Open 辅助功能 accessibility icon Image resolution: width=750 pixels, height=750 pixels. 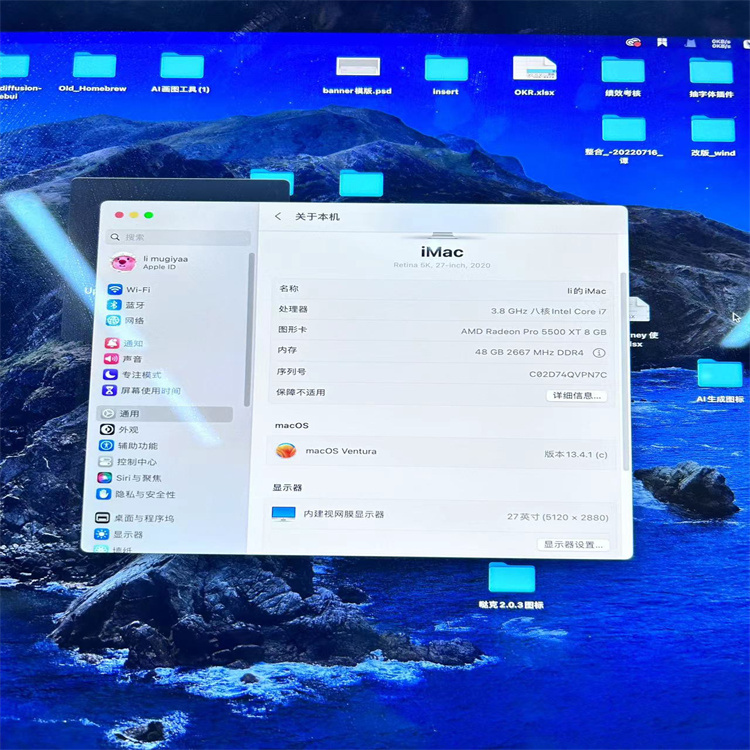pos(106,445)
